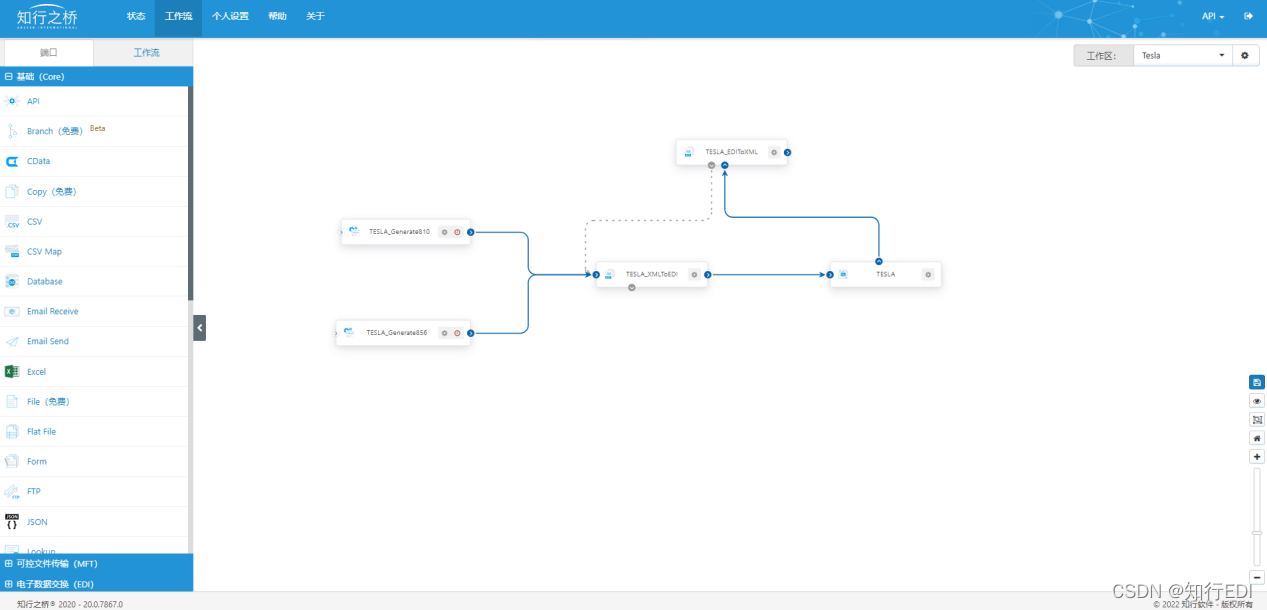Select the Email Send connector
Image resolution: width=1267 pixels, height=610 pixels.
[x=94, y=341]
